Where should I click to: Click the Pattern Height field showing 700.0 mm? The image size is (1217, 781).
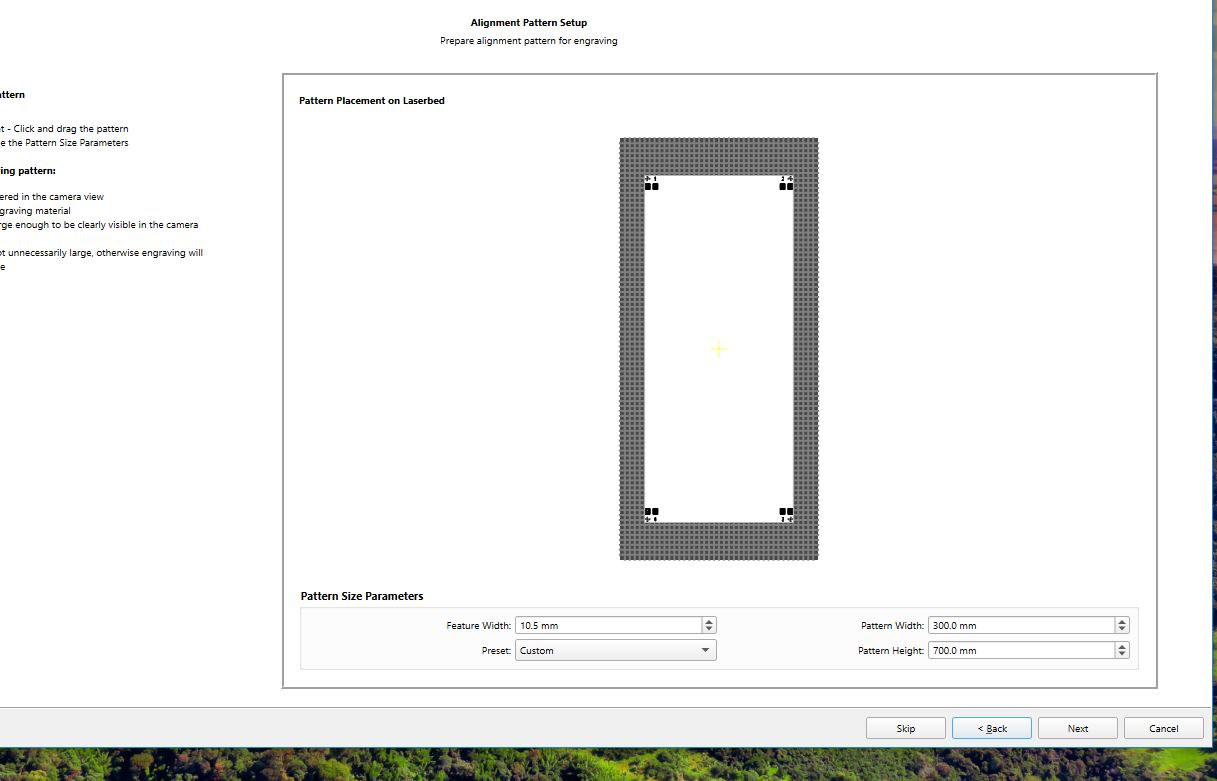tap(1022, 650)
